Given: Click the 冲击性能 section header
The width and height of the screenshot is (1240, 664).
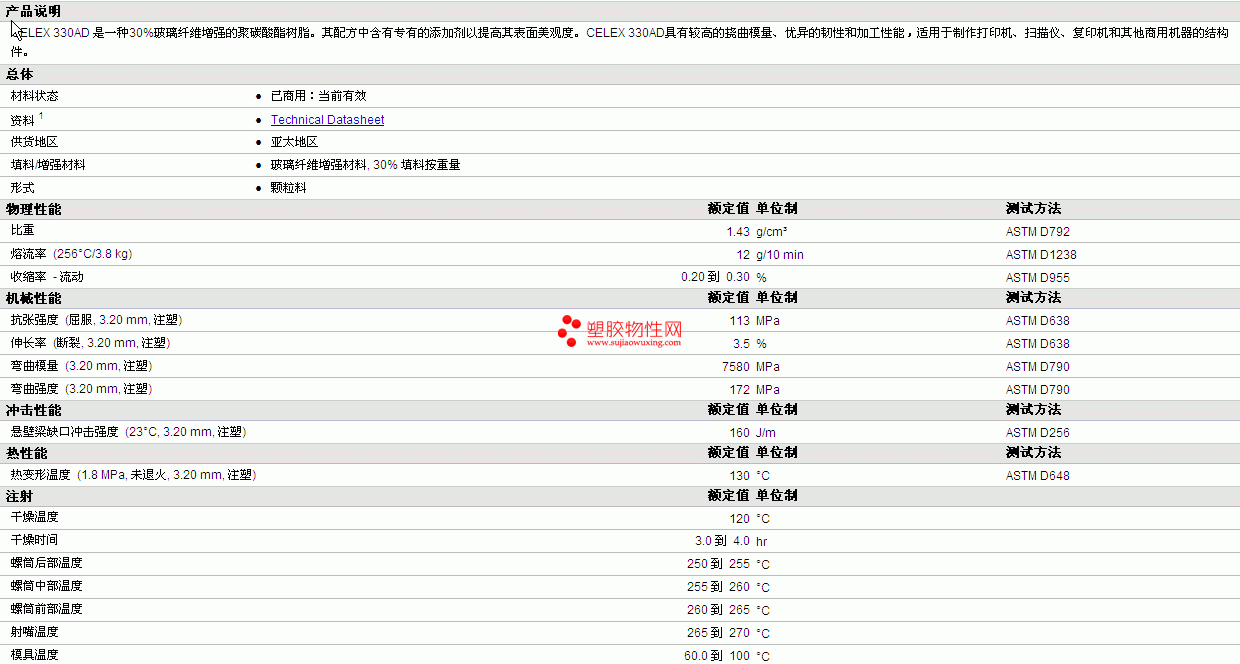Looking at the screenshot, I should point(33,410).
